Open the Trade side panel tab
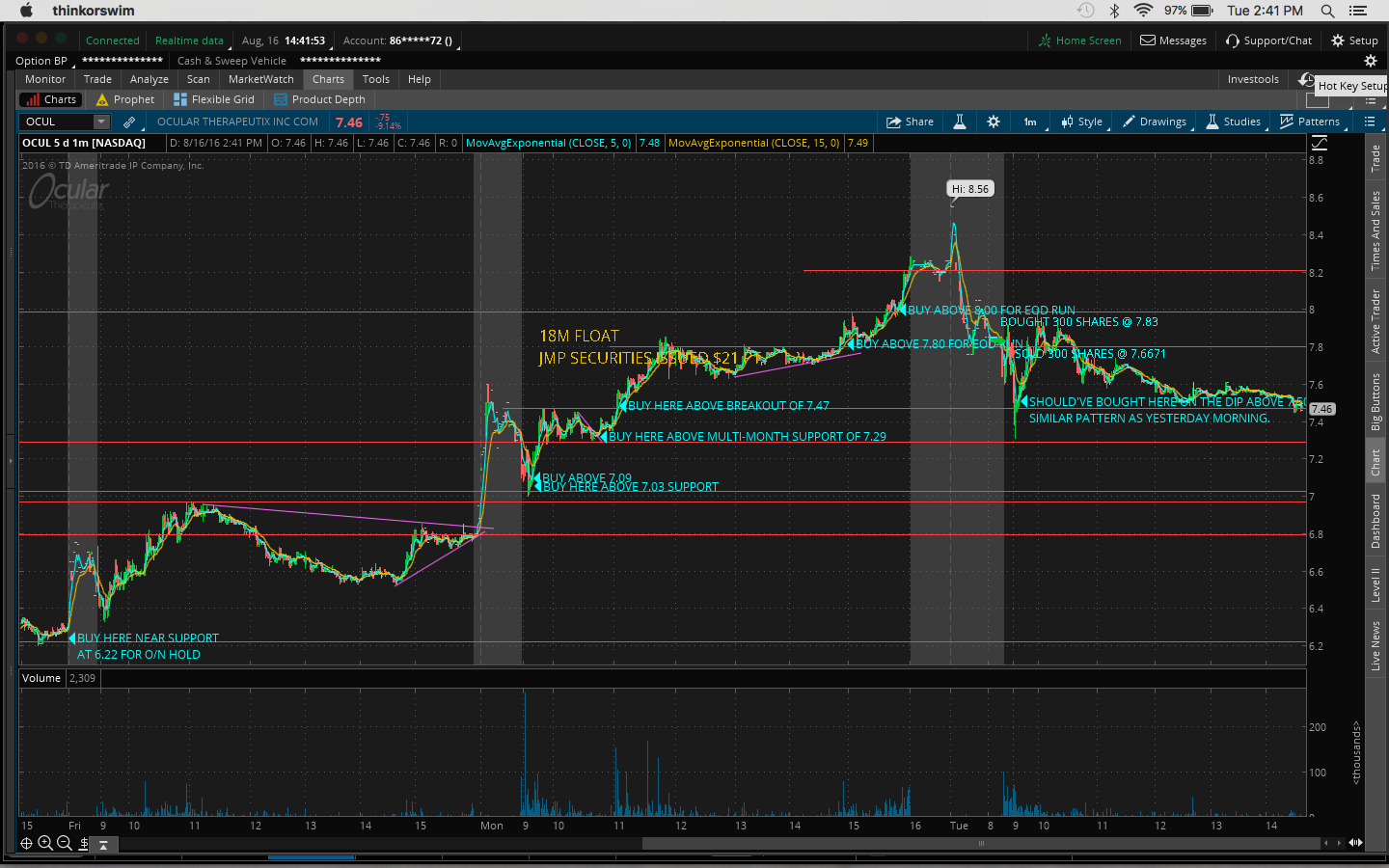This screenshot has width=1389, height=868. 1375,157
